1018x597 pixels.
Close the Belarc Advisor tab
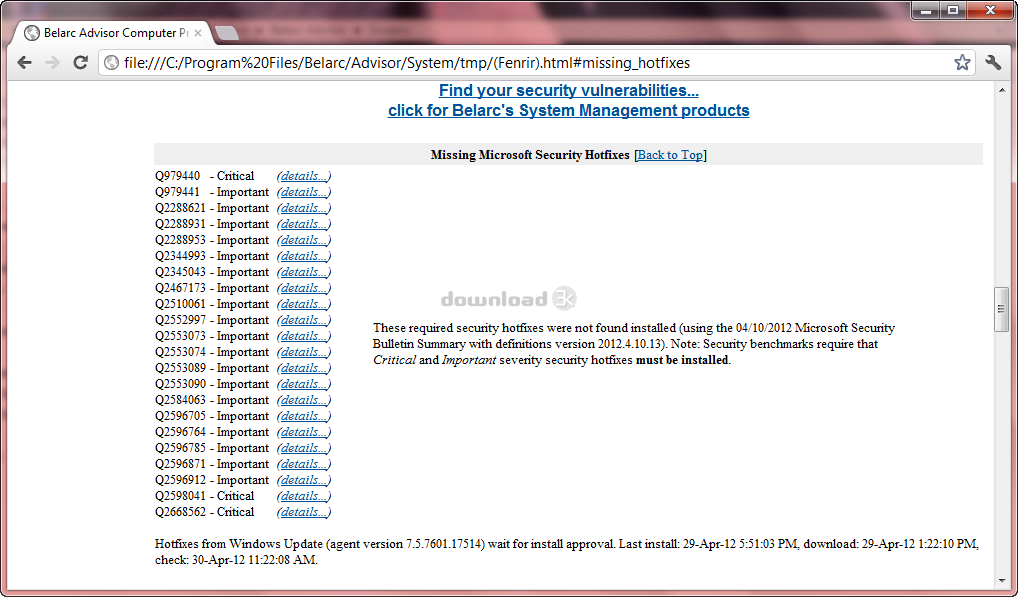(198, 32)
